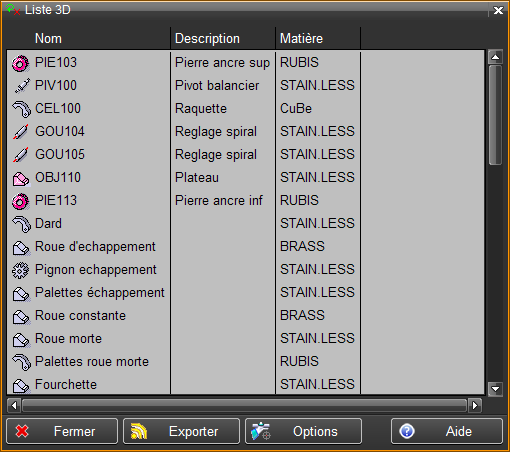Click the Exporter button
This screenshot has width=510, height=452.
point(181,431)
